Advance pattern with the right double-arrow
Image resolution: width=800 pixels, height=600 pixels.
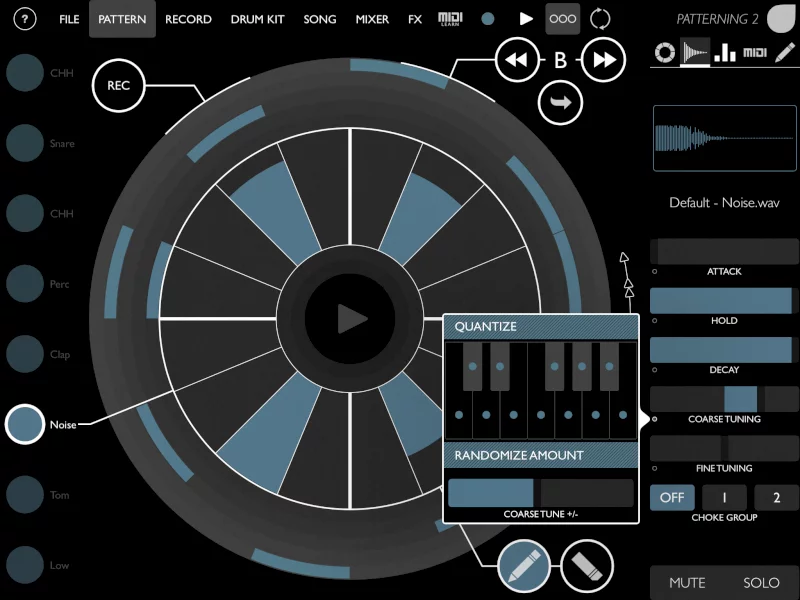601,60
